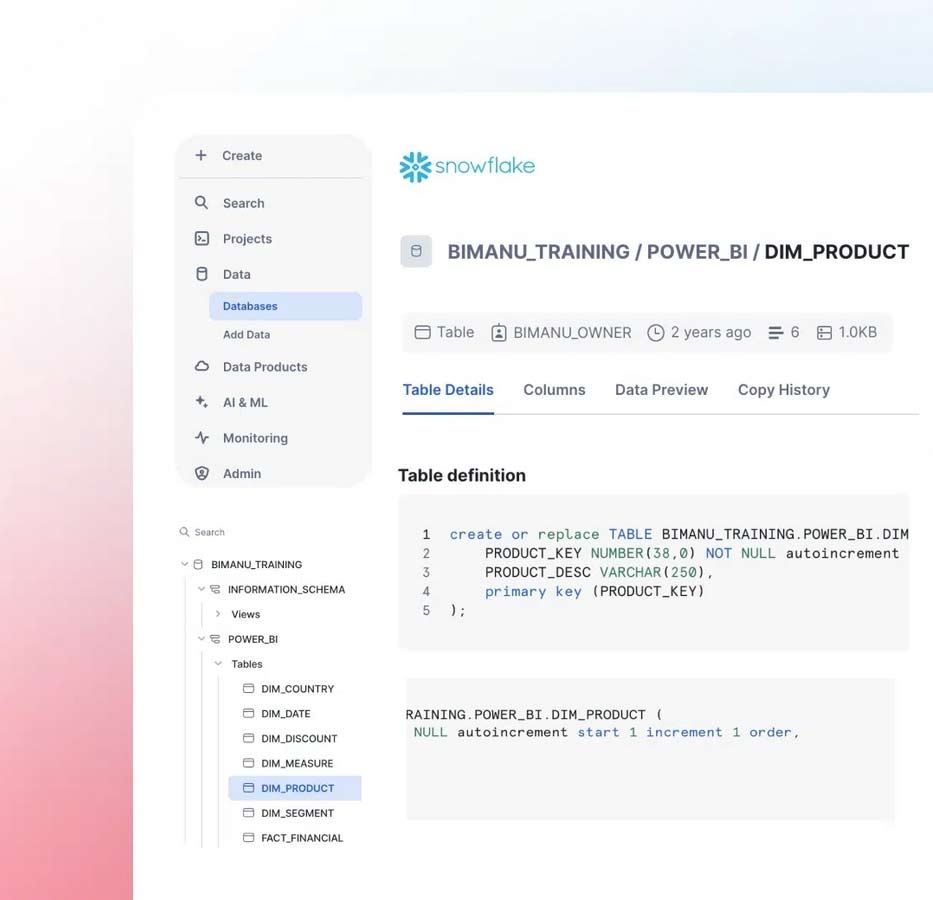933x900 pixels.
Task: Switch to the Table Details tab
Action: click(448, 390)
